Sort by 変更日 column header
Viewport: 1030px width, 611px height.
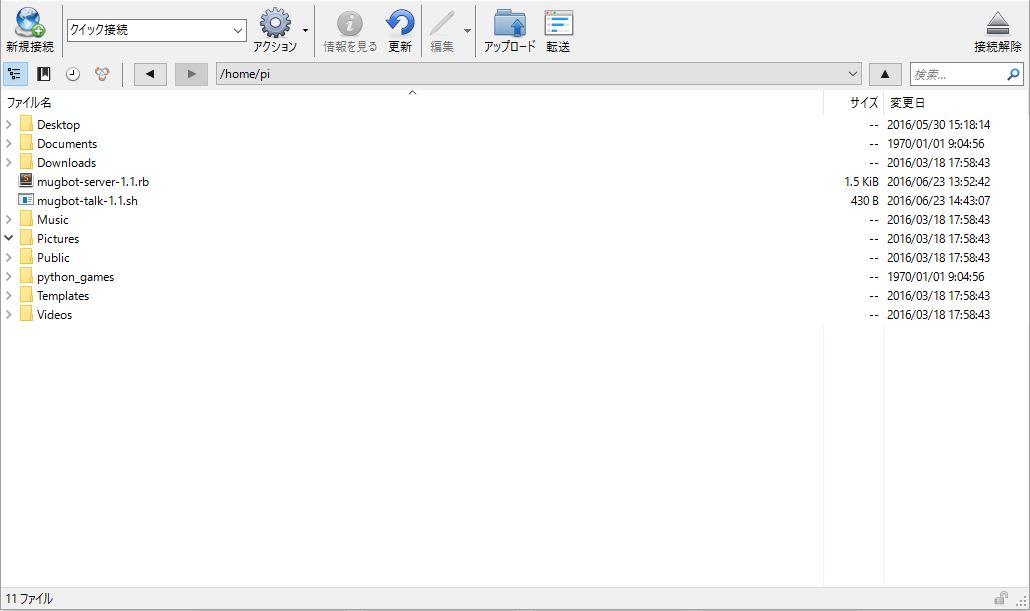(x=956, y=102)
